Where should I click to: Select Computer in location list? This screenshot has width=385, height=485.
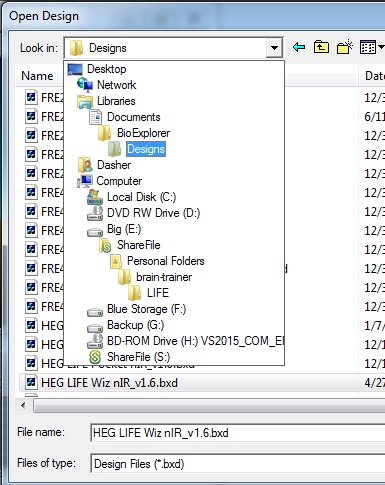pos(119,181)
